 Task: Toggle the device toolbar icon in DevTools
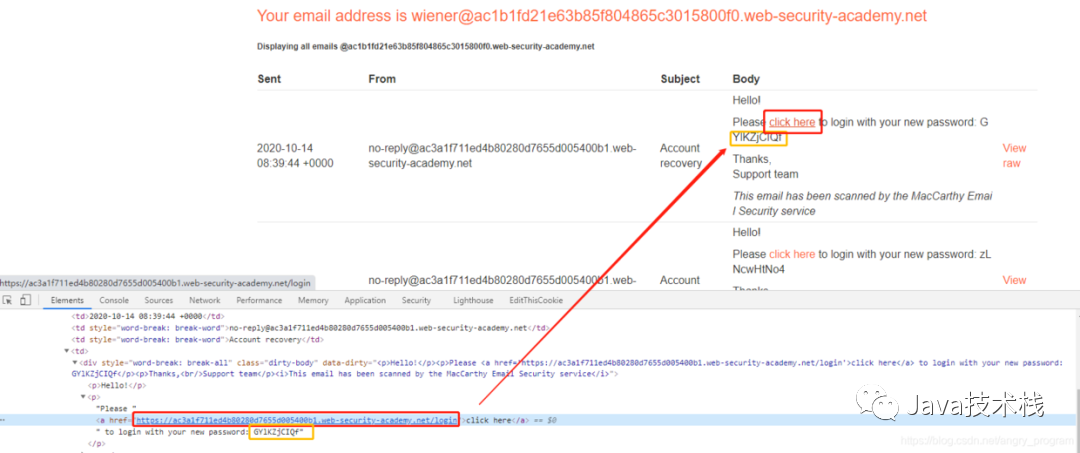click(25, 300)
